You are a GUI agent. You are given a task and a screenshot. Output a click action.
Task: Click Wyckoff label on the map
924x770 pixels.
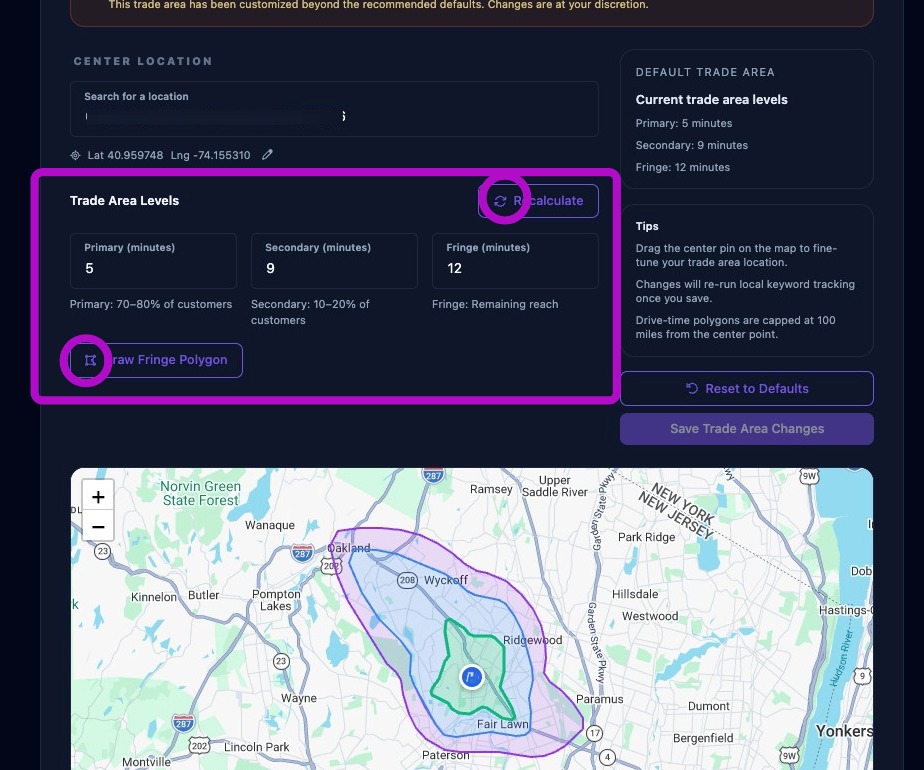[x=446, y=580]
